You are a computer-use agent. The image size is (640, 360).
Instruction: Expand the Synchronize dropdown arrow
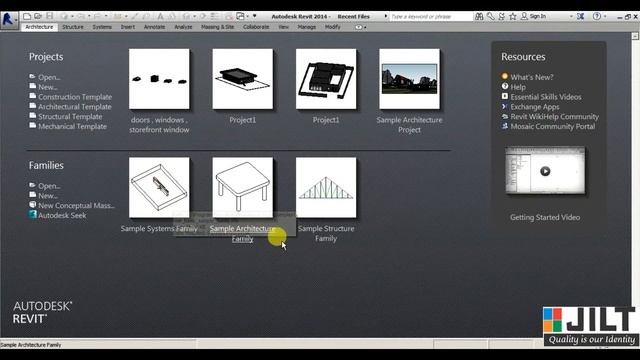(x=72, y=16)
